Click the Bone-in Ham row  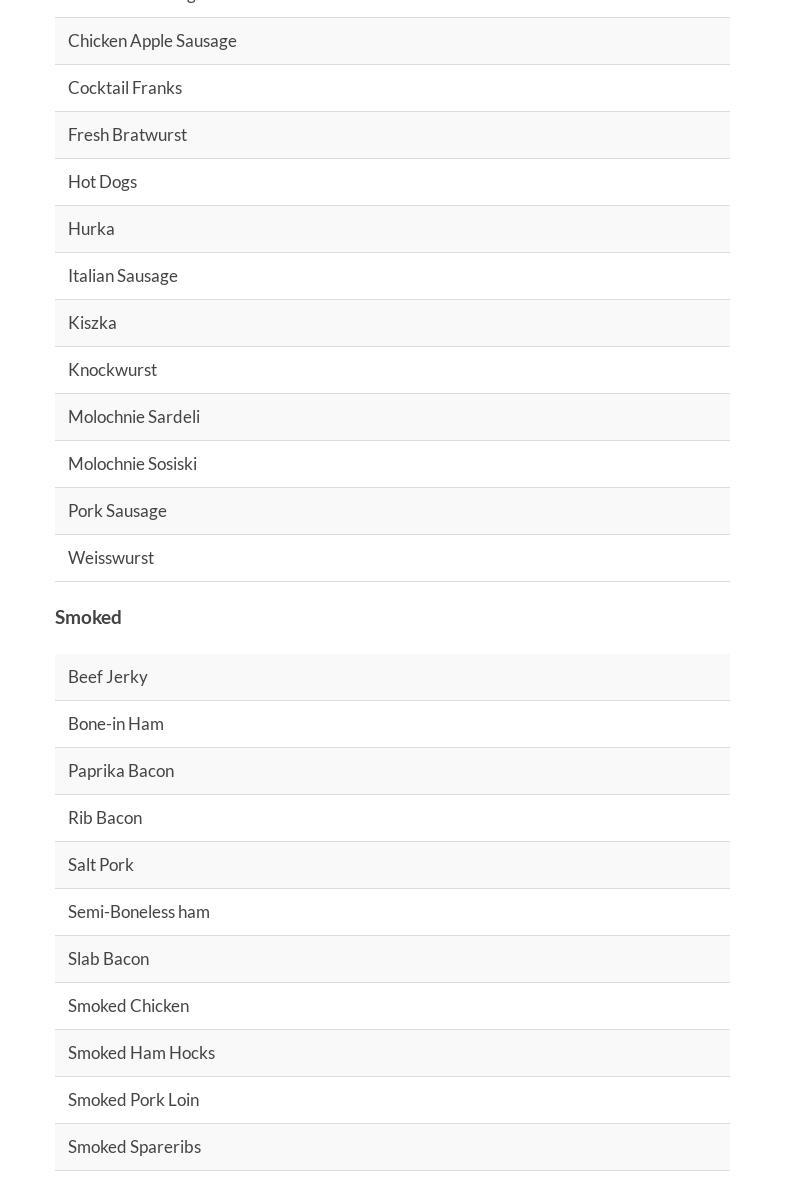pos(115,724)
